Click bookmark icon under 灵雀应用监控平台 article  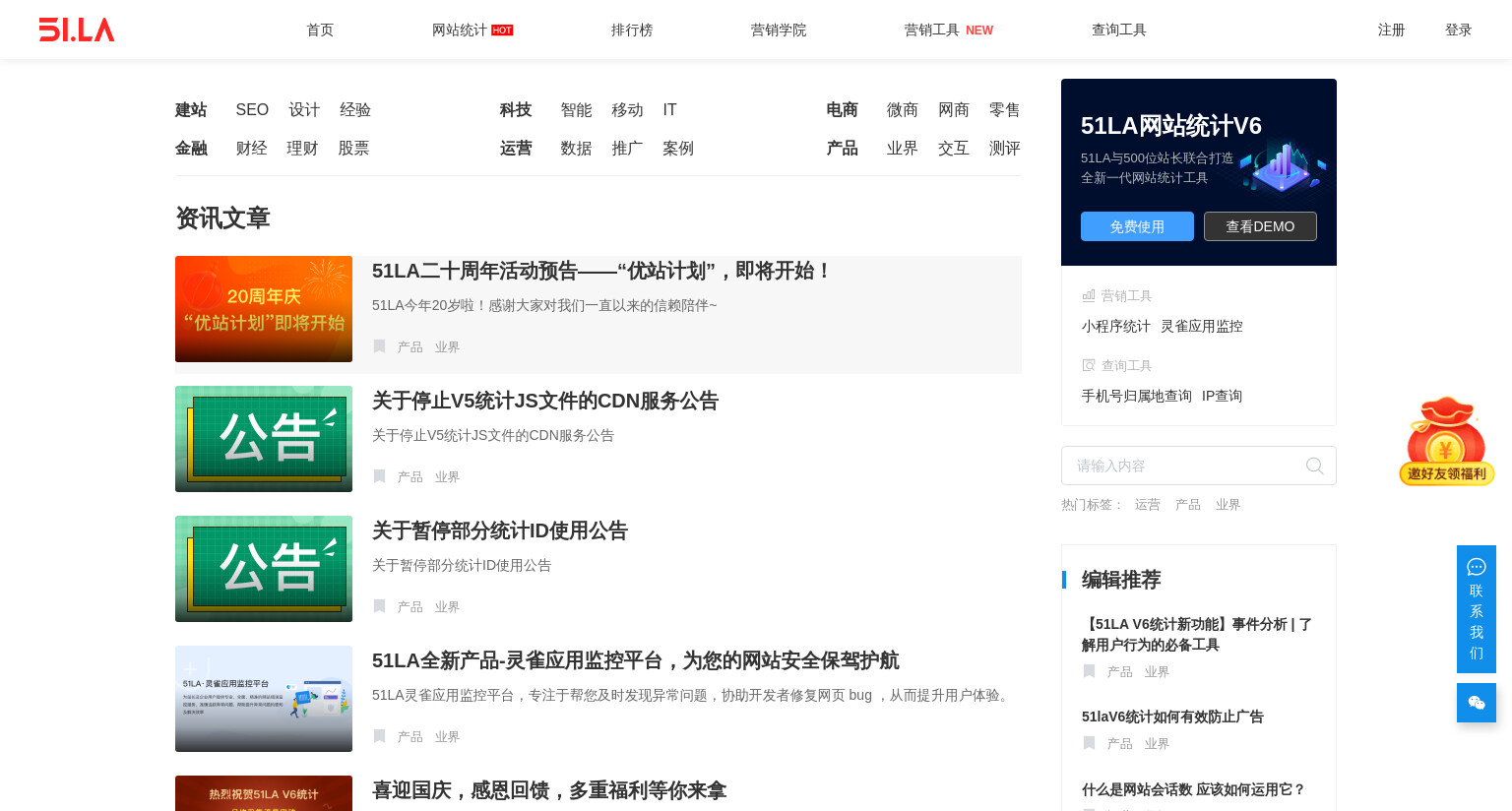(379, 736)
